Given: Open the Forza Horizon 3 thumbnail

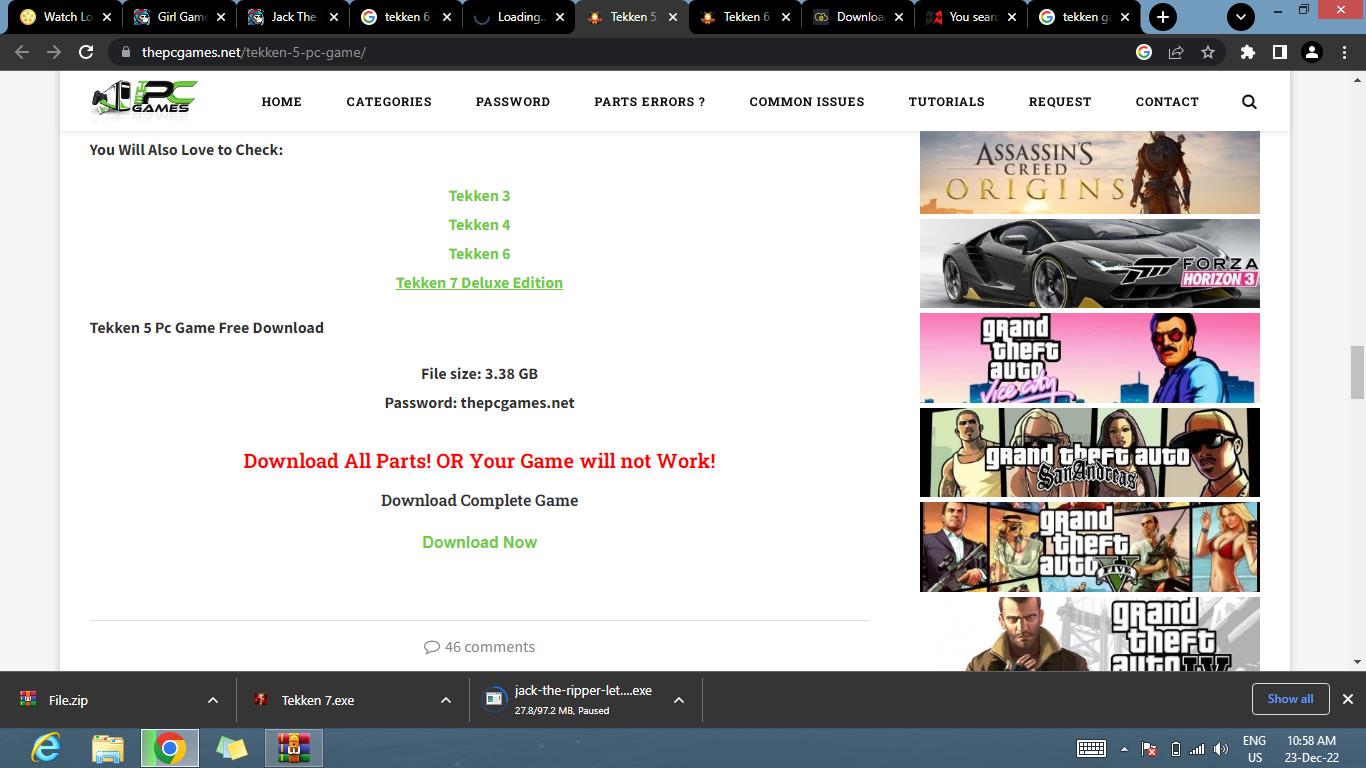Looking at the screenshot, I should click(x=1089, y=264).
